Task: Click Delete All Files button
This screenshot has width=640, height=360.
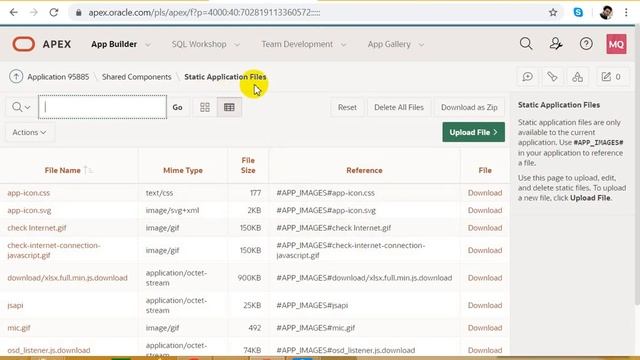Action: [x=399, y=107]
